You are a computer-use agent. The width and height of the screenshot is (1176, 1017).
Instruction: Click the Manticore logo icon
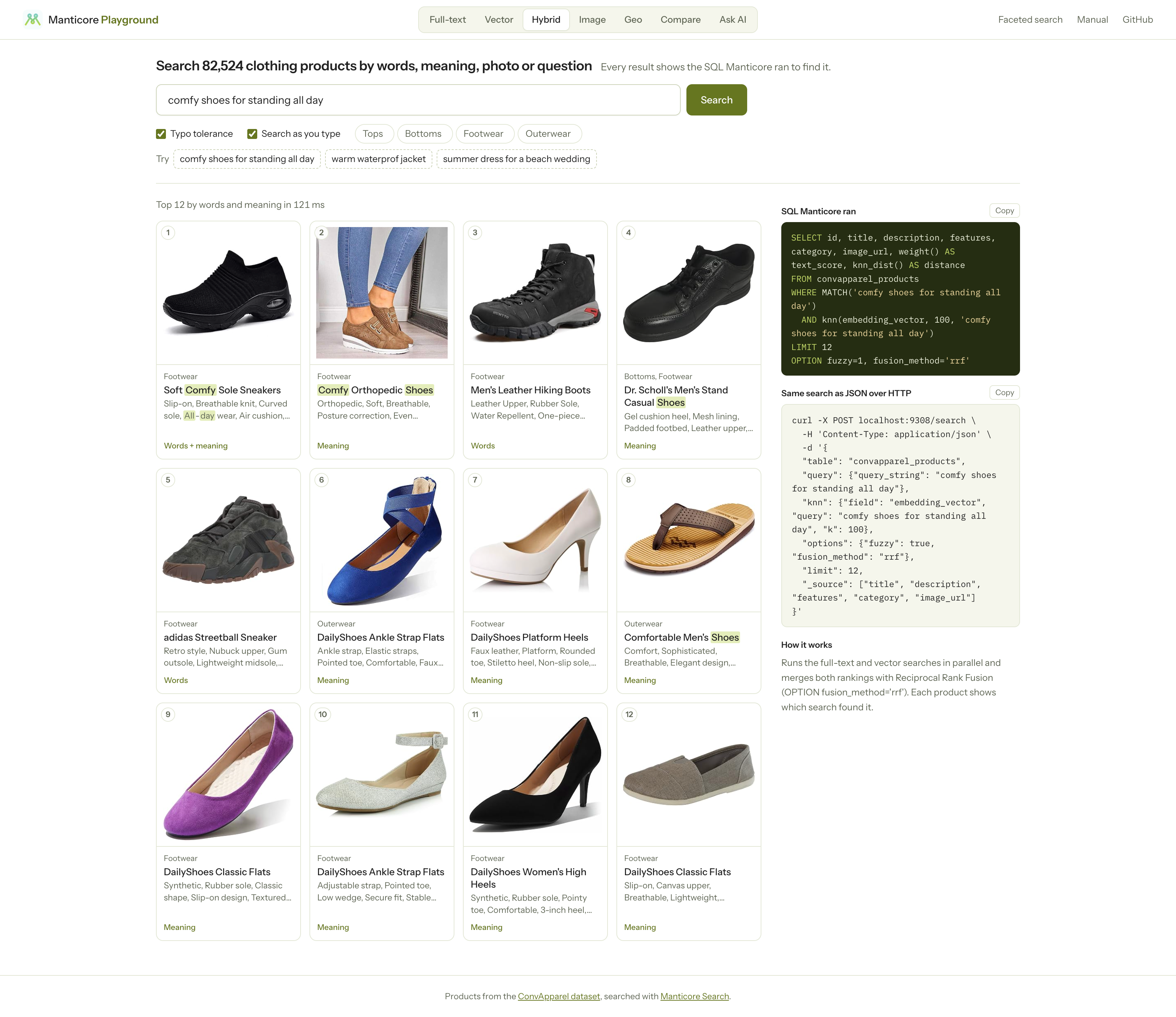pyautogui.click(x=32, y=19)
